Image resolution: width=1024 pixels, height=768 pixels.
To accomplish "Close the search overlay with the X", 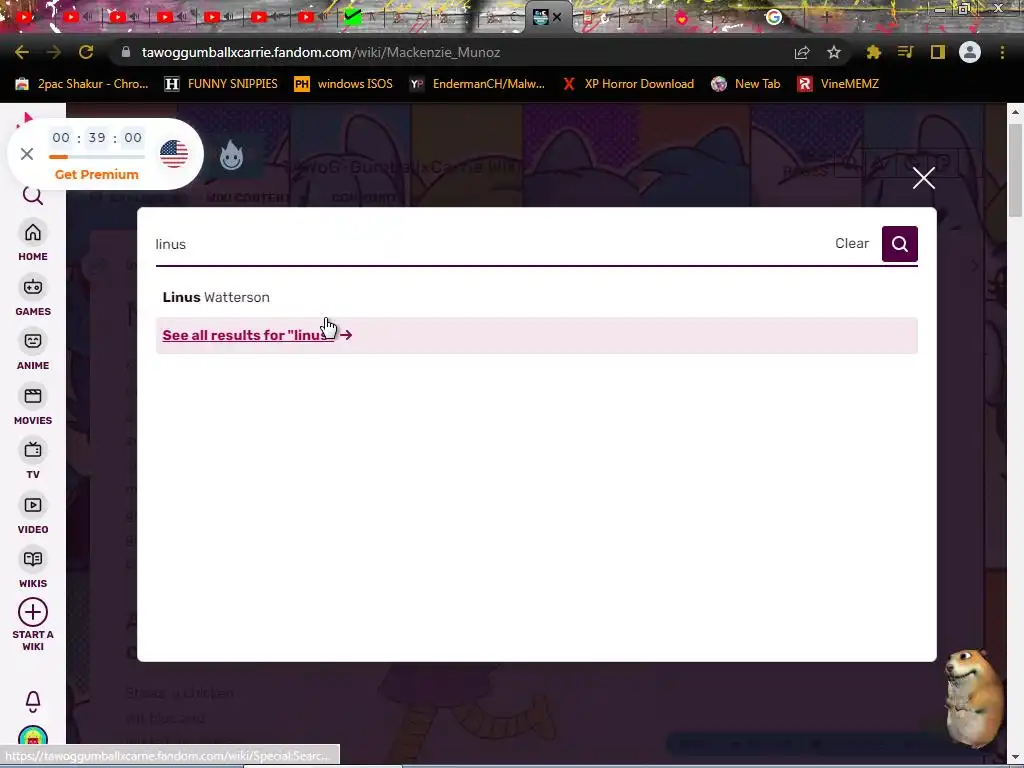I will click(x=923, y=178).
